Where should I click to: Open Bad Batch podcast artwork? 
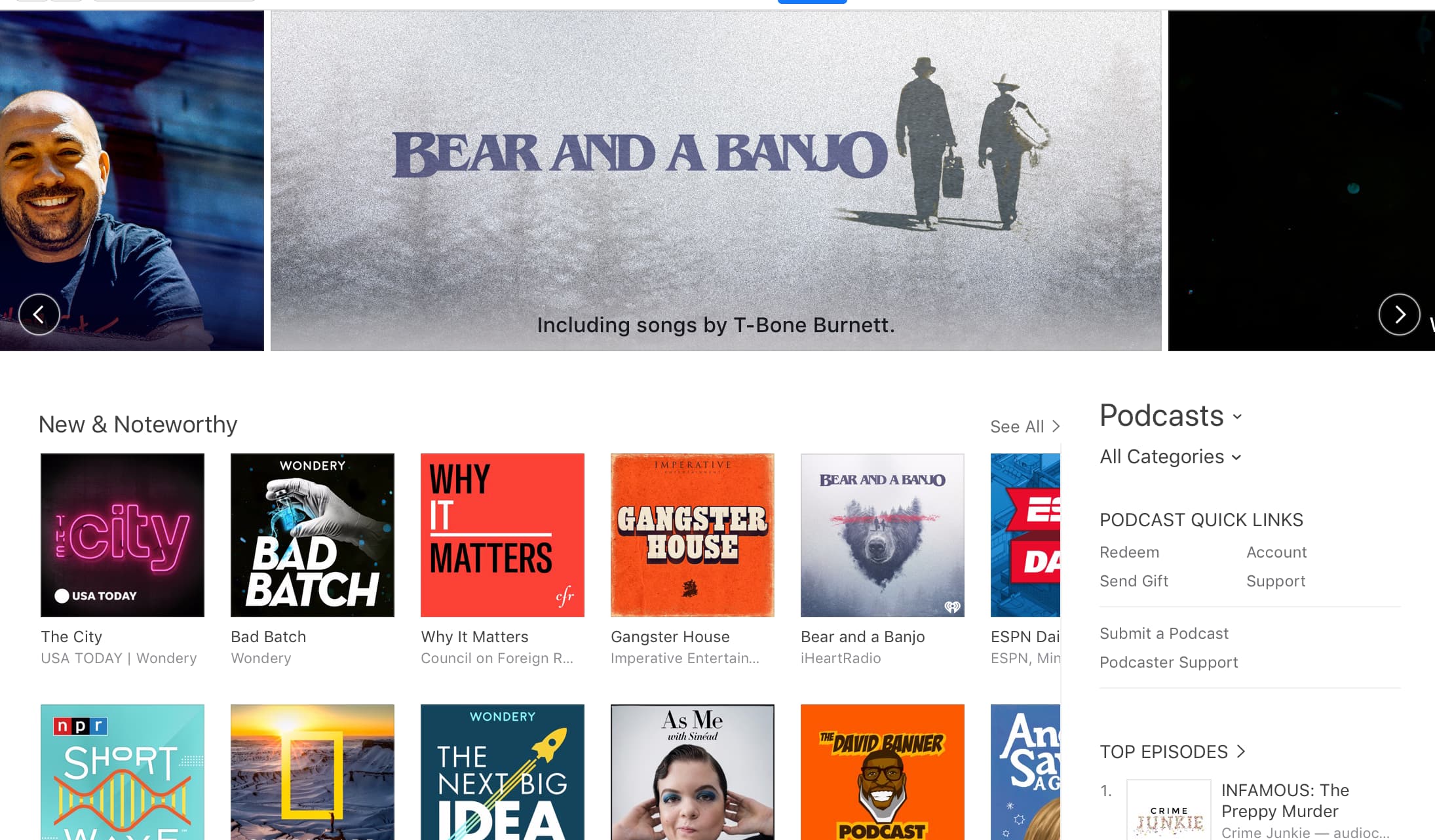coord(313,535)
